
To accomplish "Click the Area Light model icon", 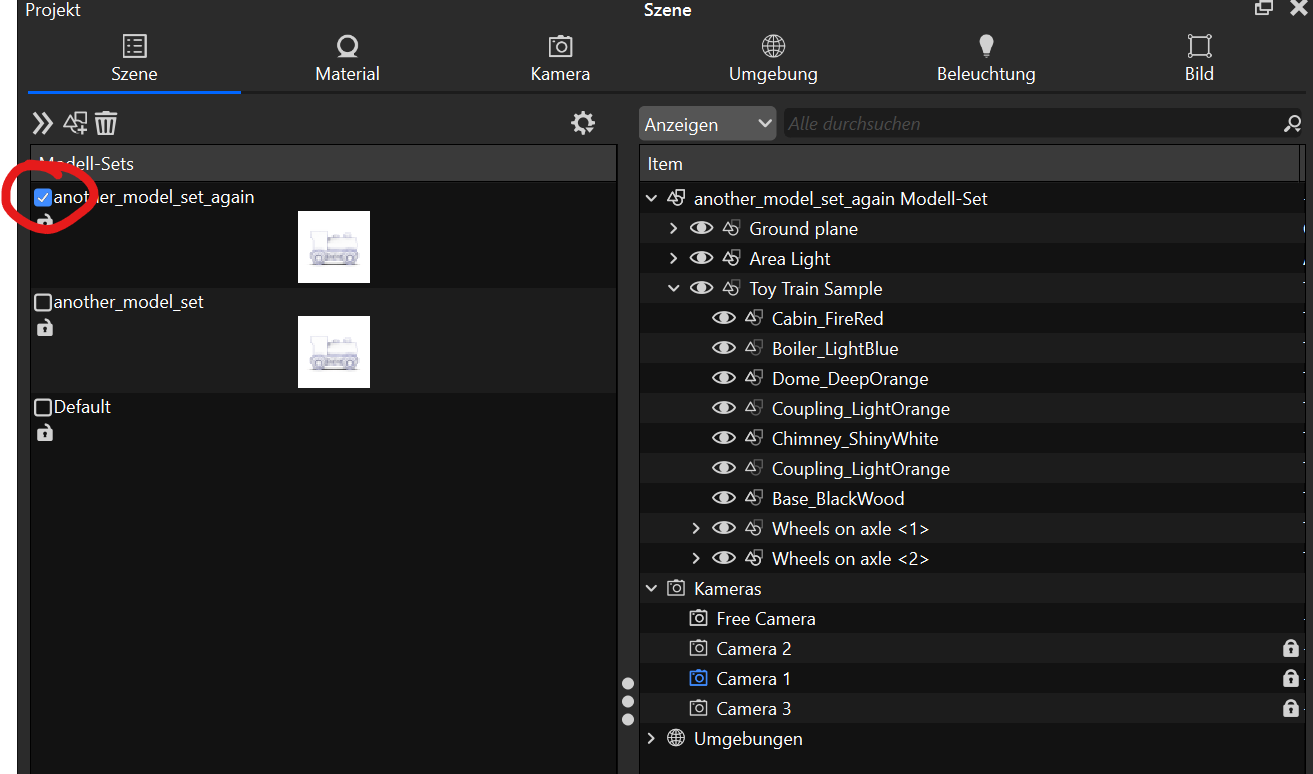I will (x=731, y=259).
